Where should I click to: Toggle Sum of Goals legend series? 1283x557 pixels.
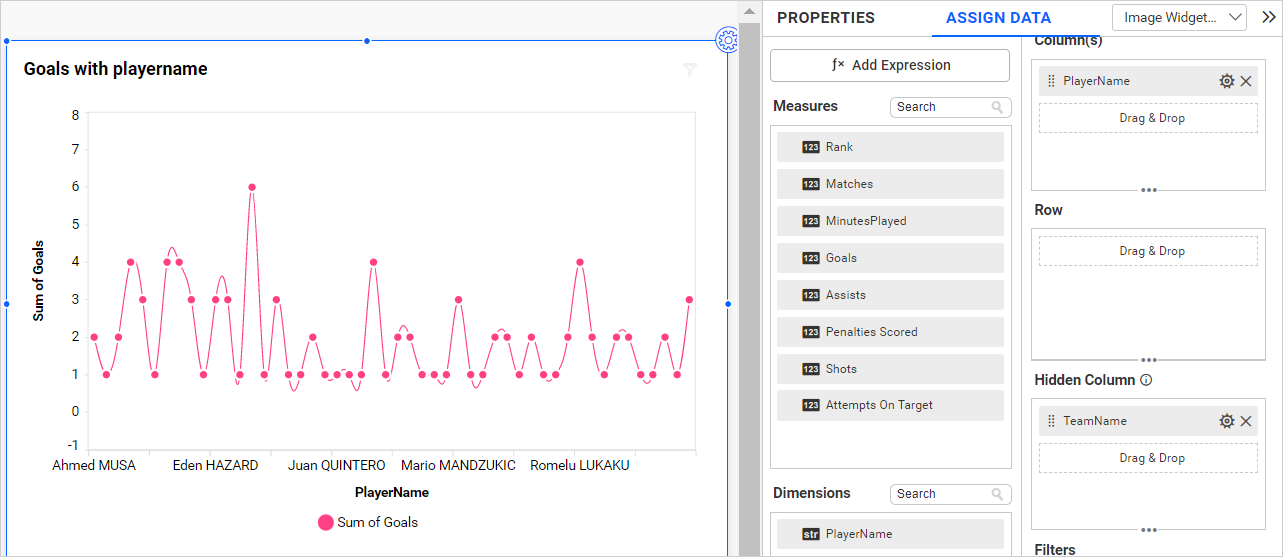tap(367, 522)
